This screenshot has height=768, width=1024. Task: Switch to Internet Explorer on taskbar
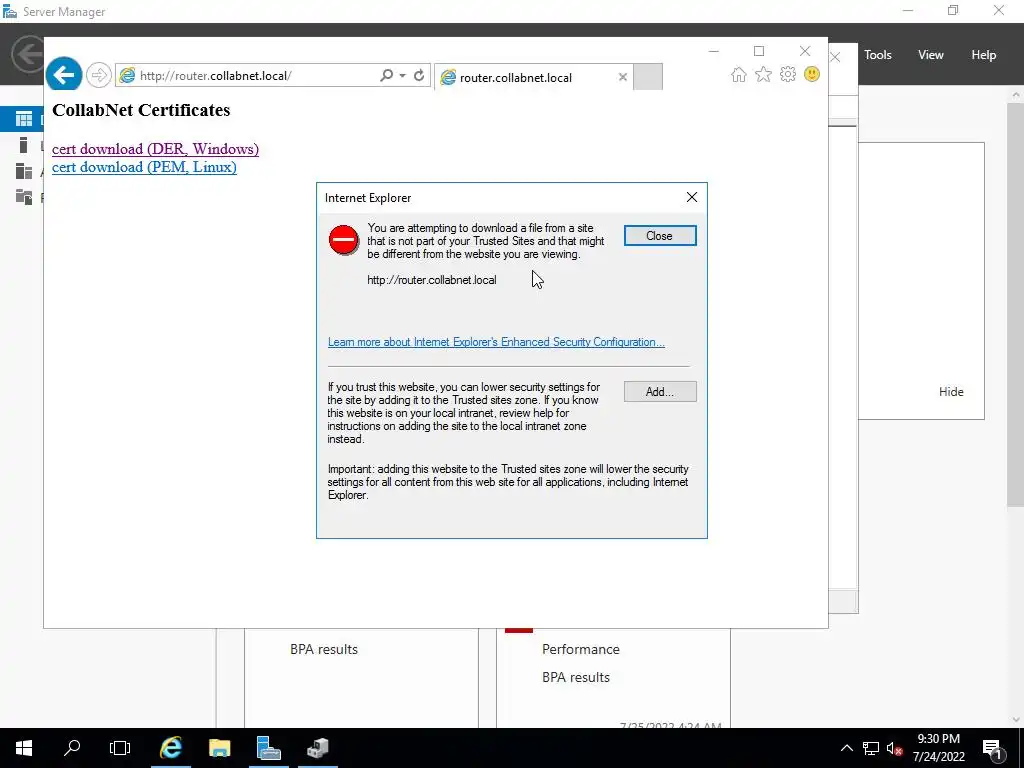tap(171, 748)
